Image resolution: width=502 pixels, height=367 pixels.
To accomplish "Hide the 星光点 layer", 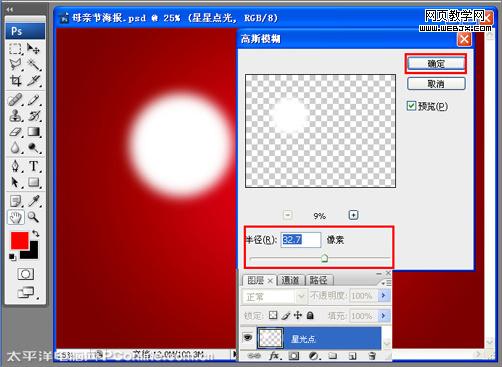I will (248, 337).
